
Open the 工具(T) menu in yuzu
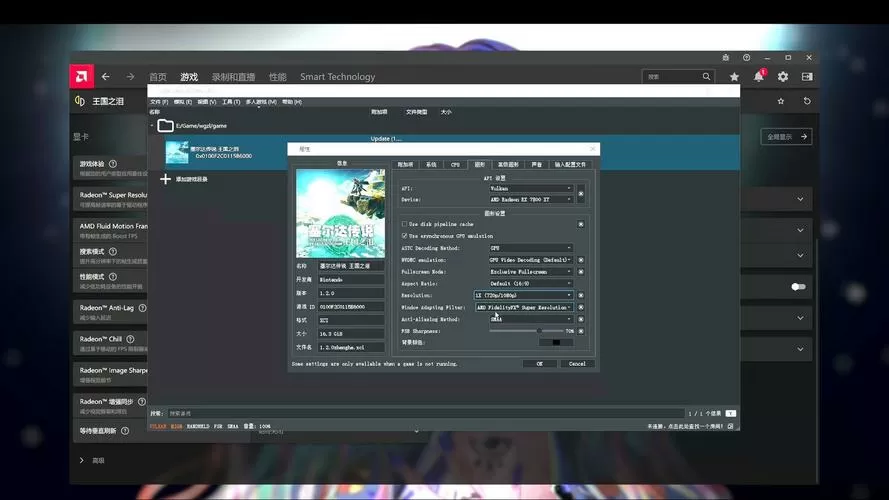click(x=231, y=102)
